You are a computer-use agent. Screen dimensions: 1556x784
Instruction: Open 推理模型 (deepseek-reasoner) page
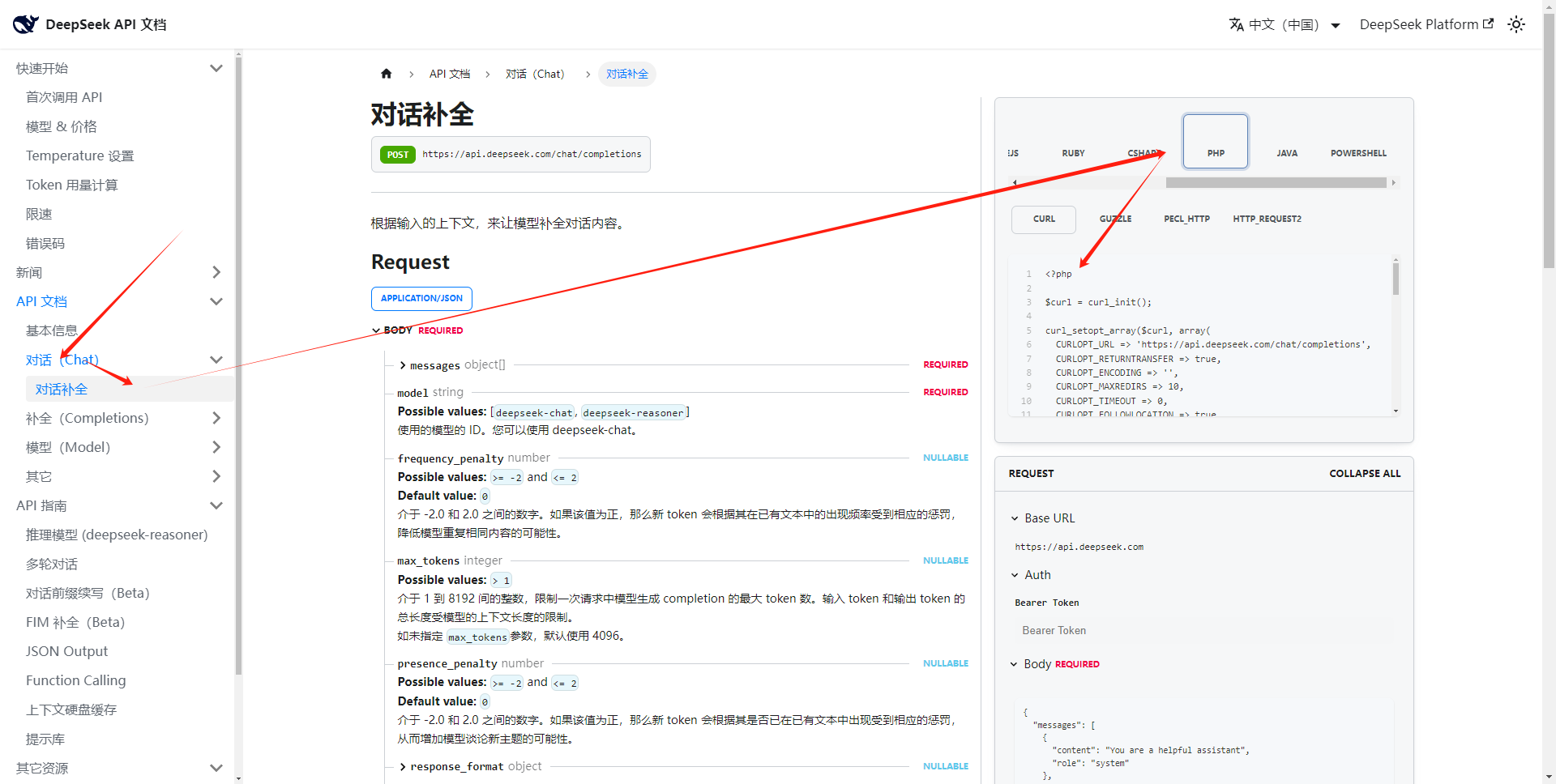(x=117, y=535)
